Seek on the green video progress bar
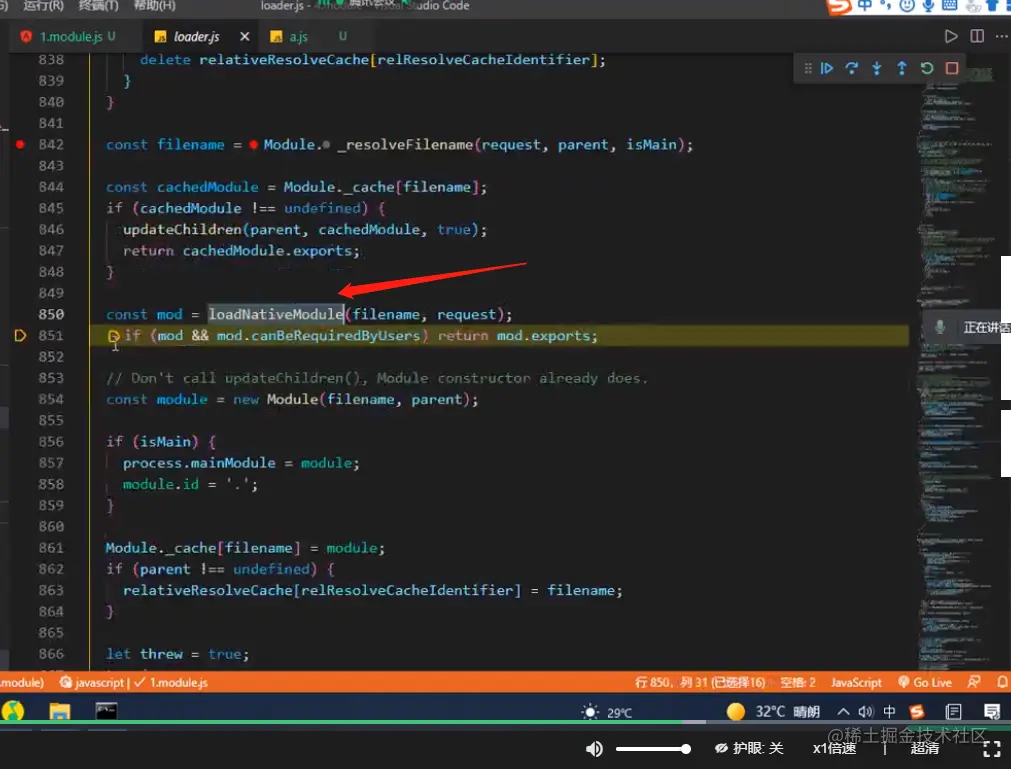Screen dimensions: 1011x769 point(506,723)
